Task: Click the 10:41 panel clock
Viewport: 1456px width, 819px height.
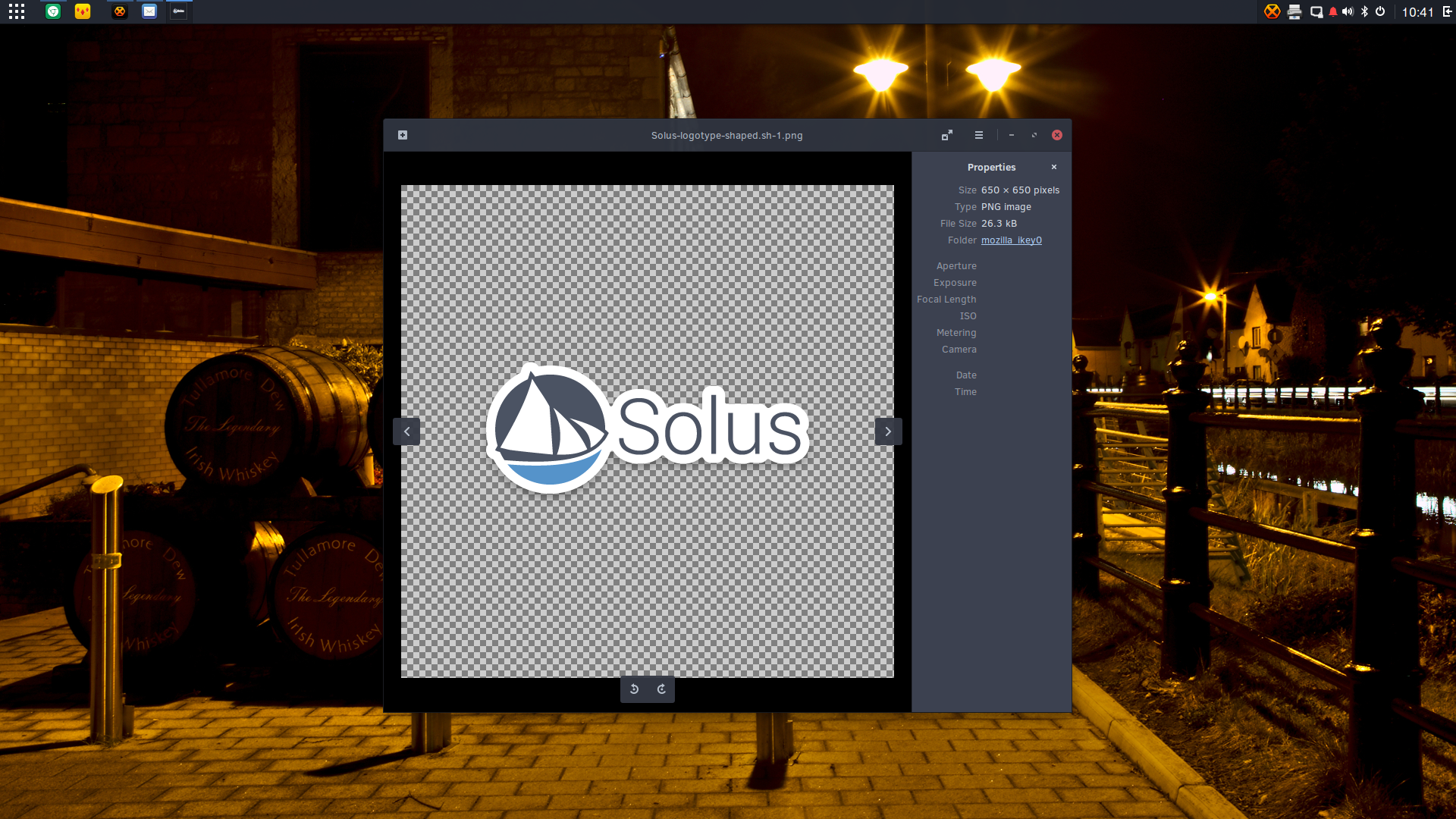Action: 1417,12
